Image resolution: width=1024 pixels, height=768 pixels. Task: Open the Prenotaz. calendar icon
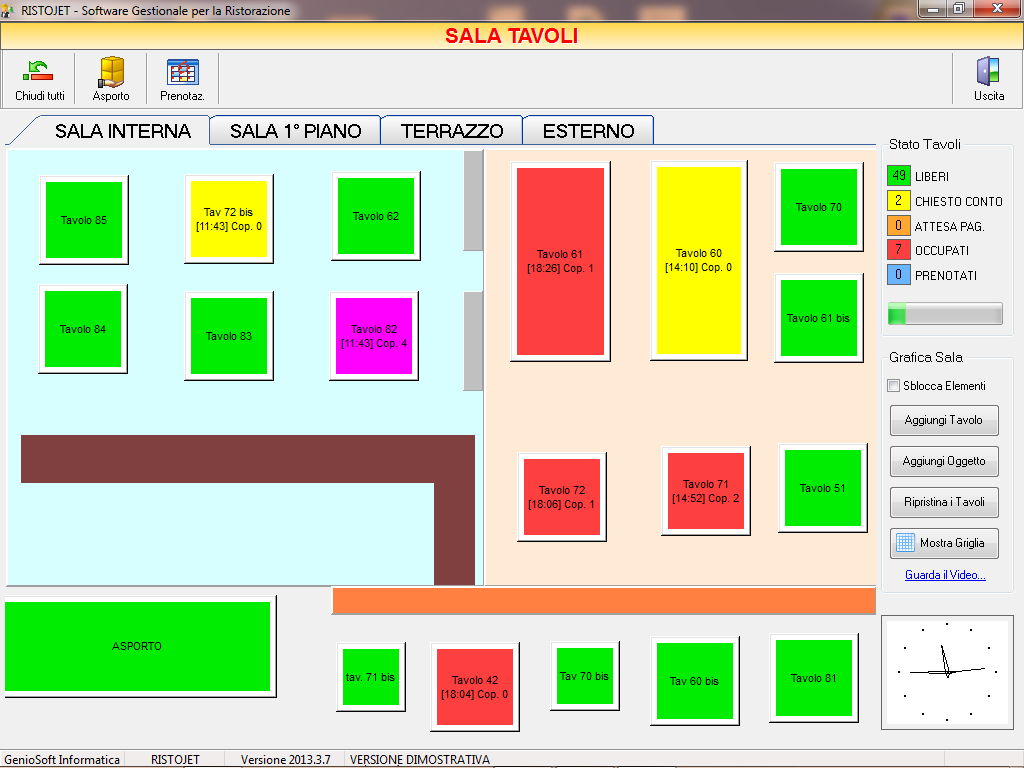coord(182,72)
